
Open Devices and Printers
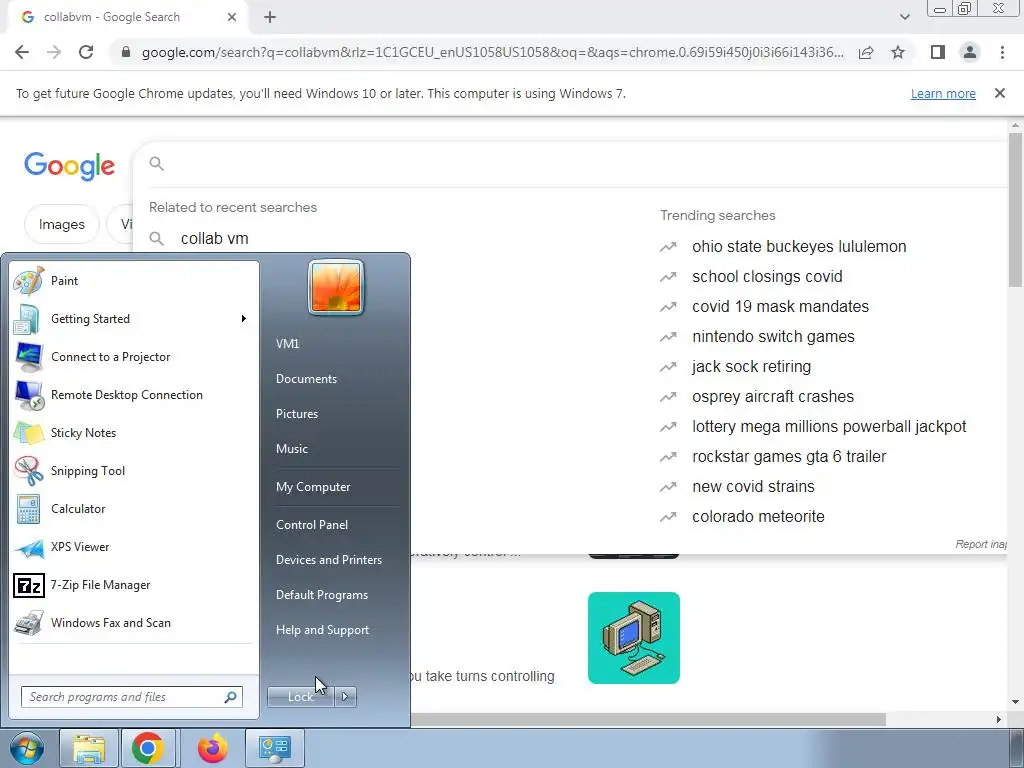pyautogui.click(x=328, y=560)
